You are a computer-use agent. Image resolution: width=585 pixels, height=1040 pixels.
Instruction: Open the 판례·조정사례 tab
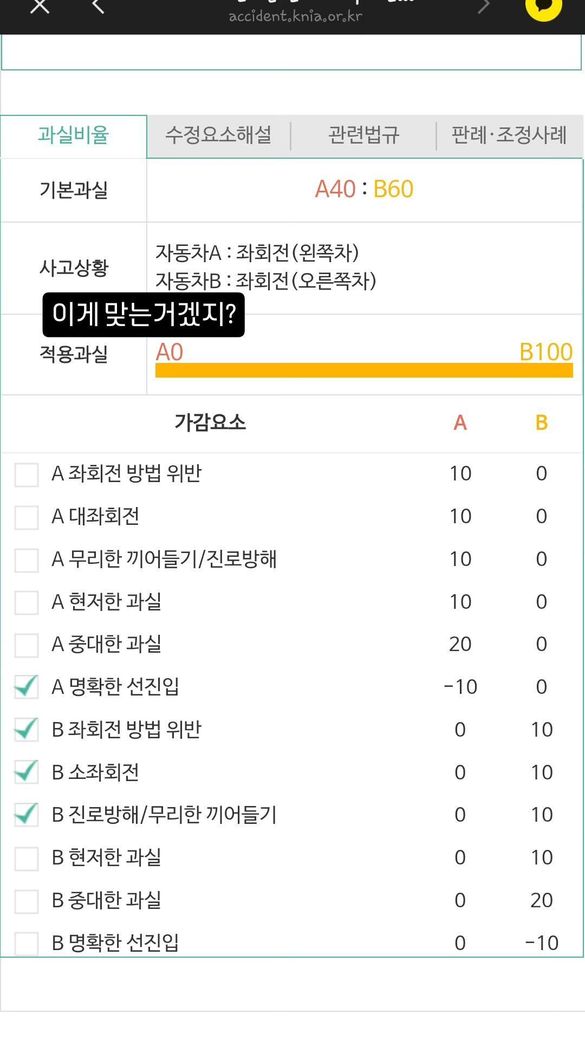pos(509,136)
